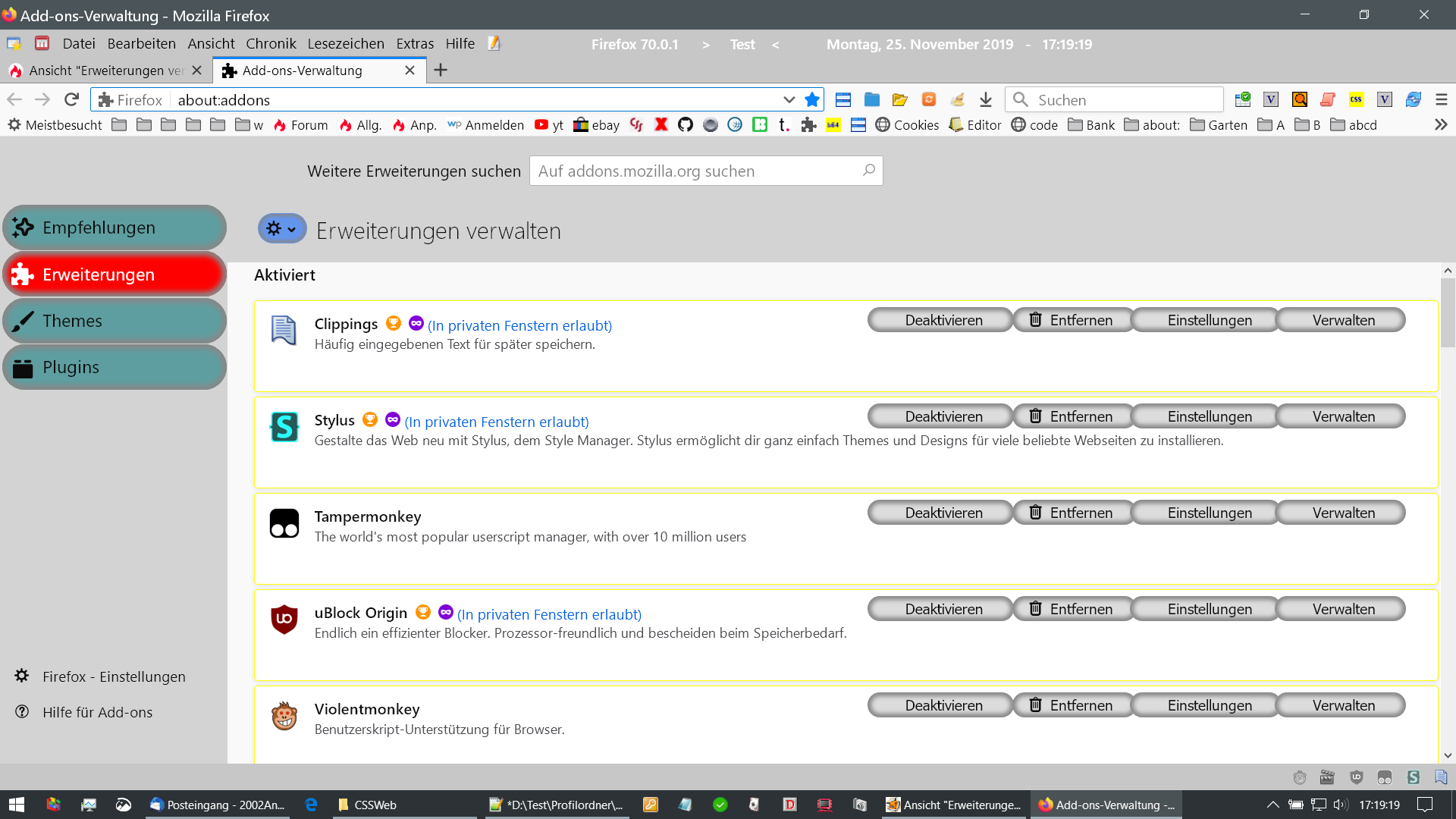Click the bookmark star in address bar
This screenshot has height=819, width=1456.
[812, 99]
